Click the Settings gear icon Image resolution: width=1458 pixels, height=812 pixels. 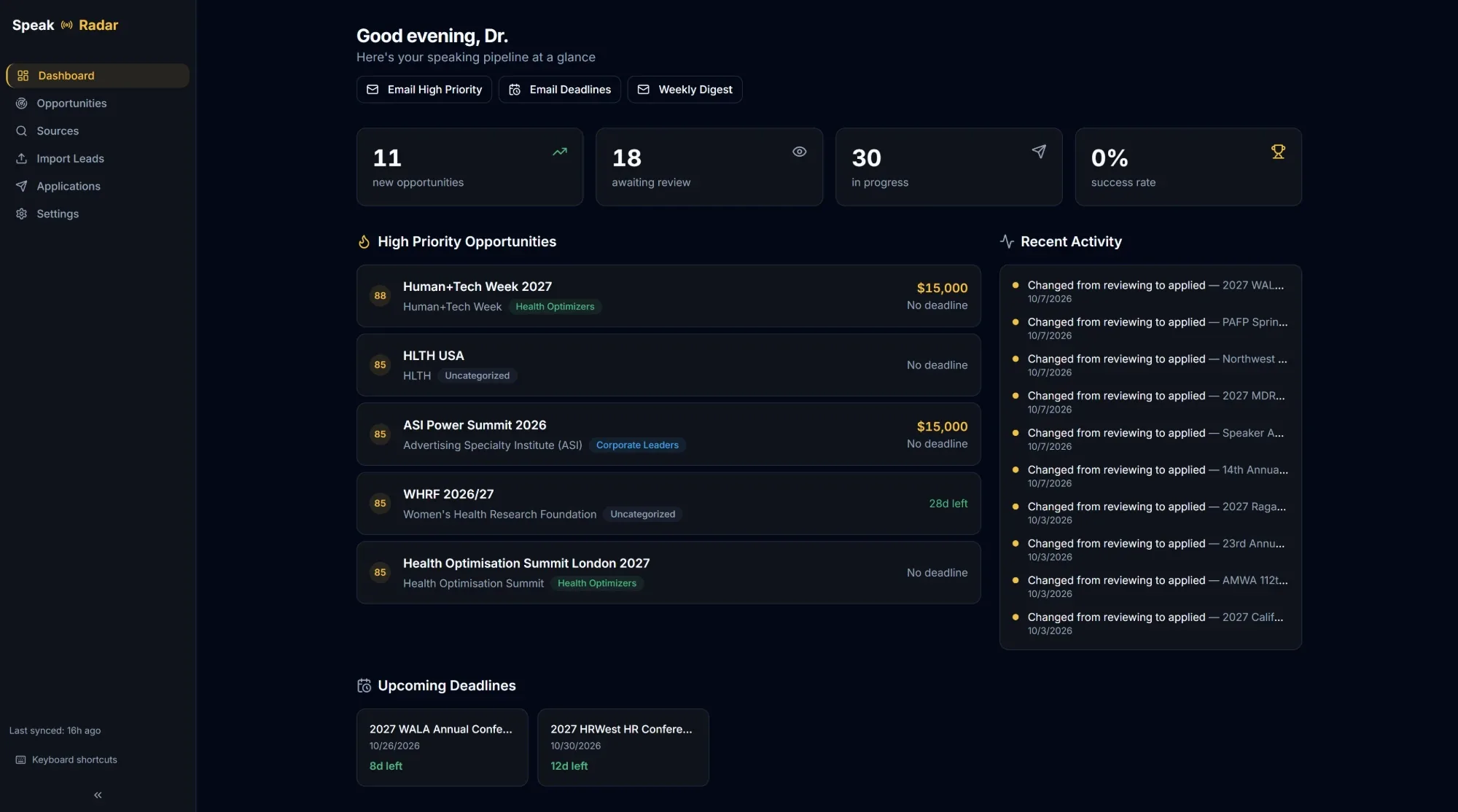pyautogui.click(x=22, y=214)
